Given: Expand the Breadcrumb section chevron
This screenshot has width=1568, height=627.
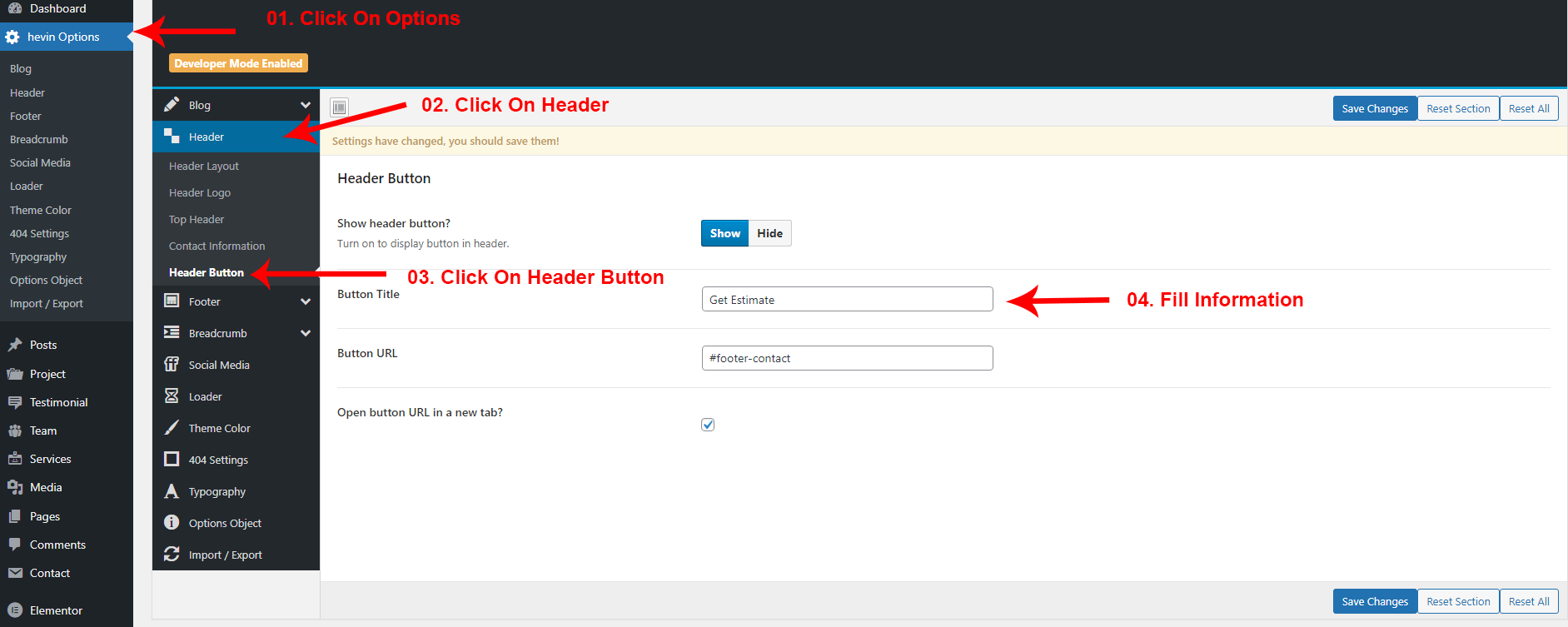Looking at the screenshot, I should (x=306, y=333).
